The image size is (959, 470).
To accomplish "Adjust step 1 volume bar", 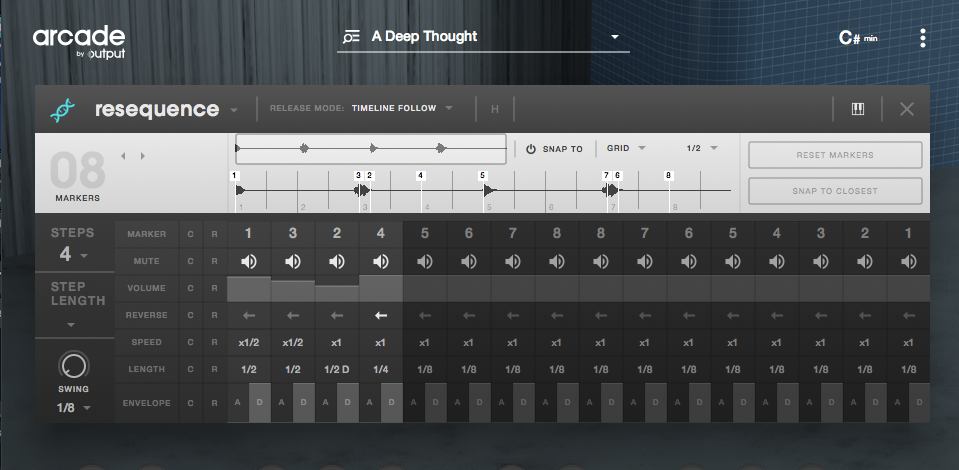I will [x=248, y=289].
